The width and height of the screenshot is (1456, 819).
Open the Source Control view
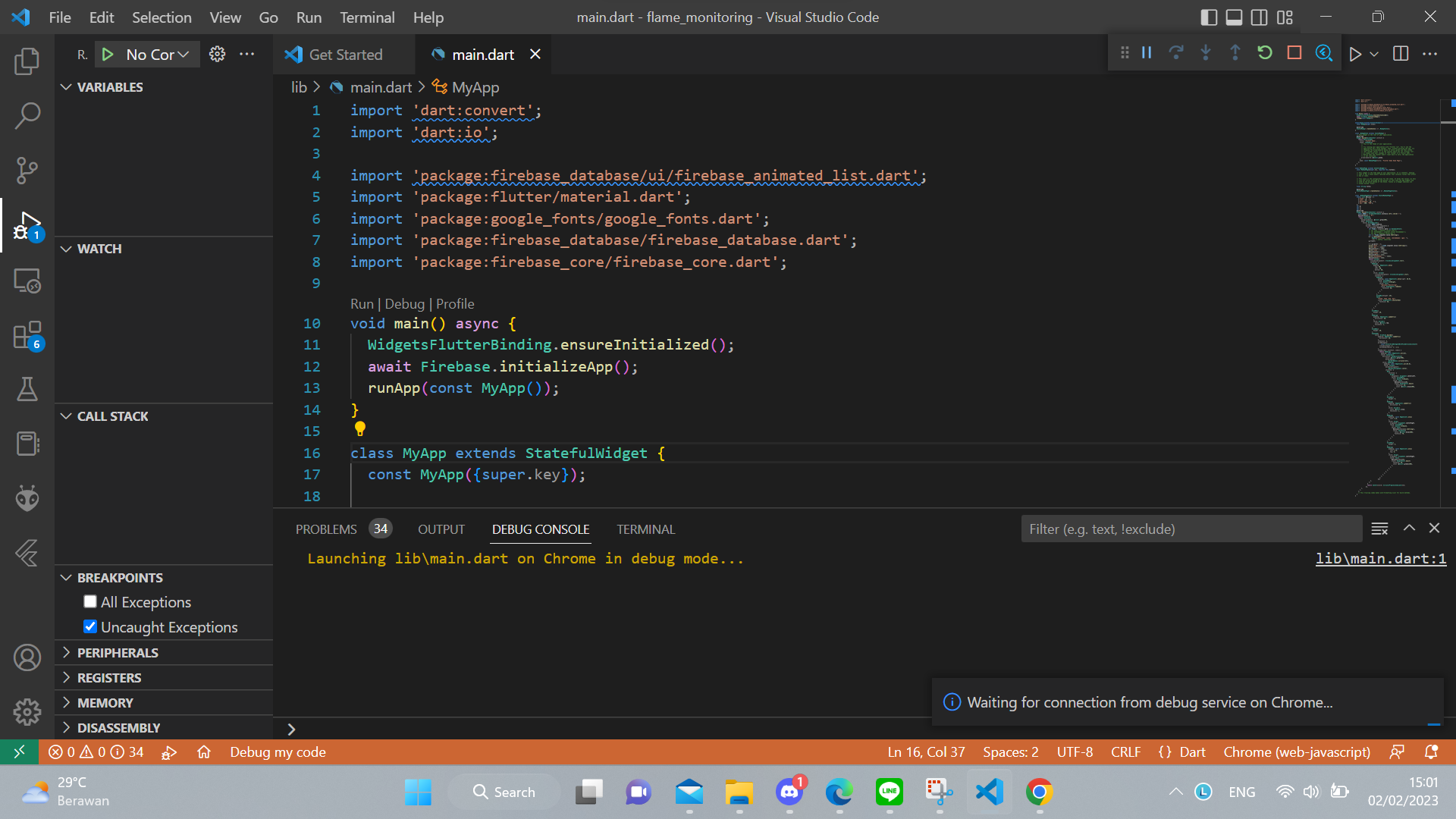click(27, 170)
